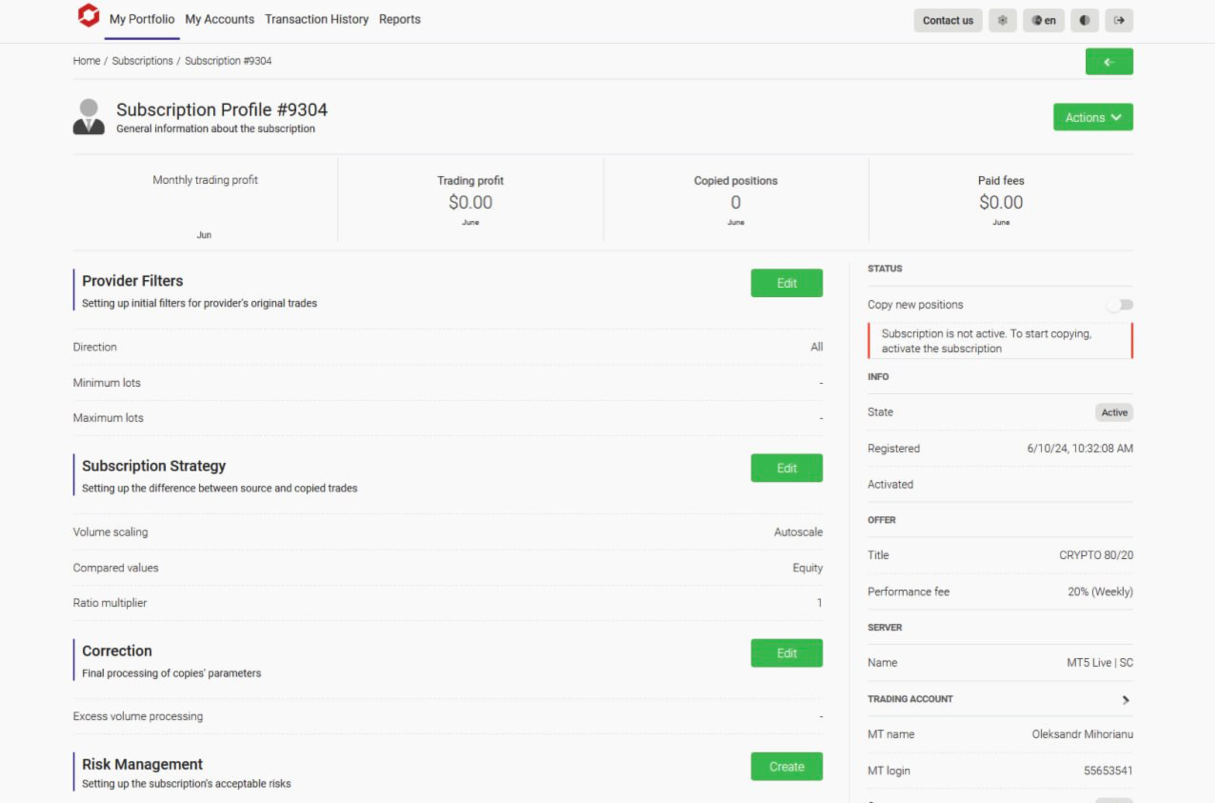
Task: Create a Risk Management rule
Action: [786, 767]
